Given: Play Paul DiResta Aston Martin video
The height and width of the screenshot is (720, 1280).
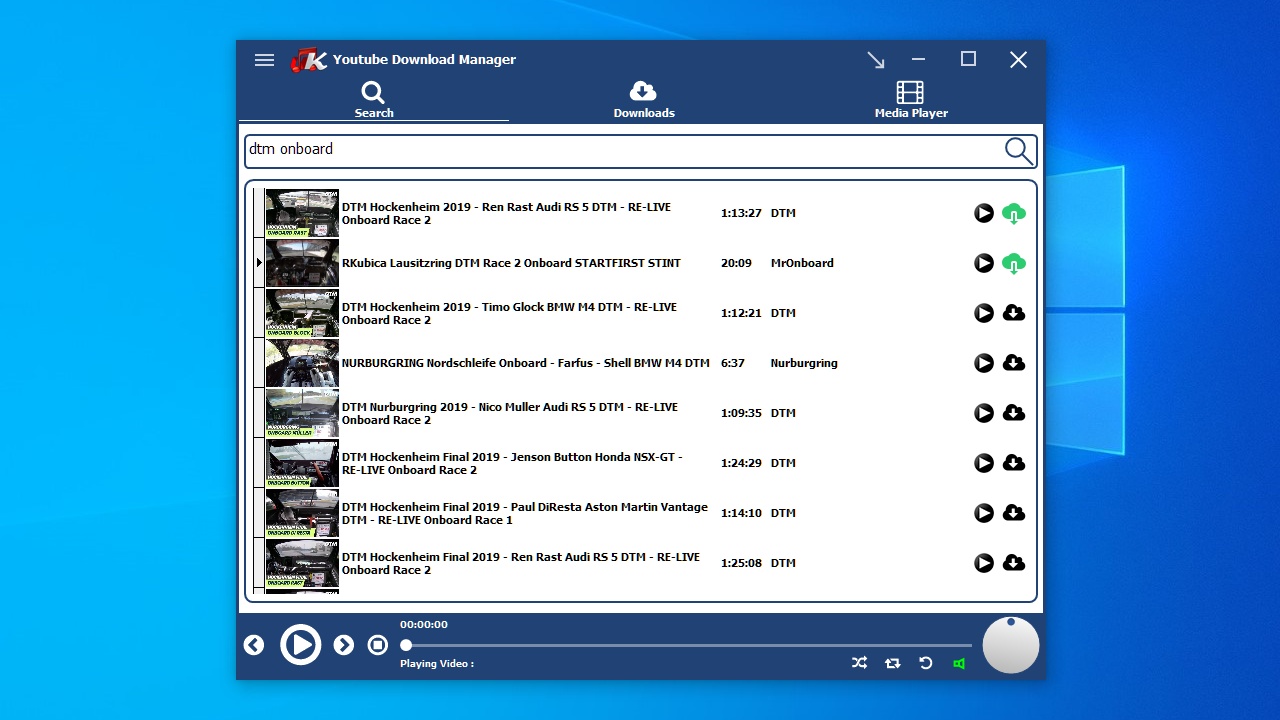Looking at the screenshot, I should [984, 513].
